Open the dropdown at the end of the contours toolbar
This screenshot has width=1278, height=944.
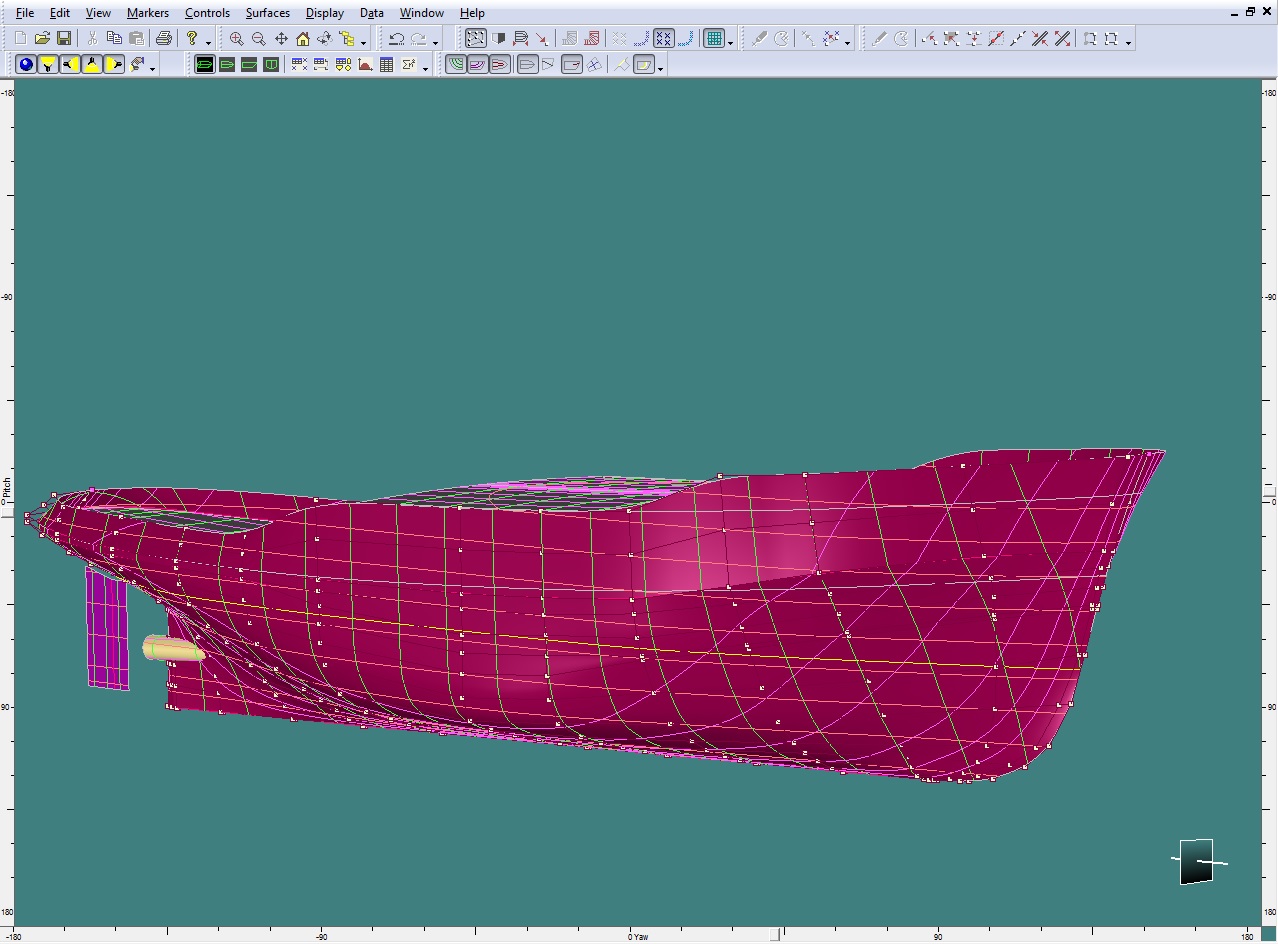[x=661, y=67]
